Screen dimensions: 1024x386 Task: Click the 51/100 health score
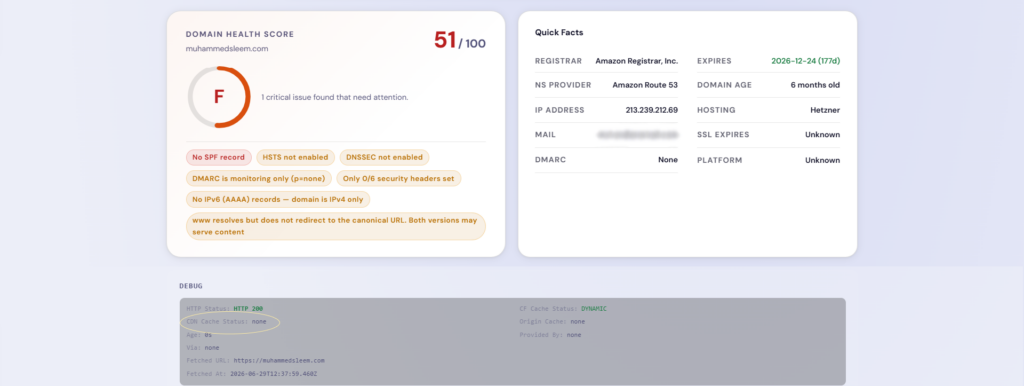pos(460,41)
